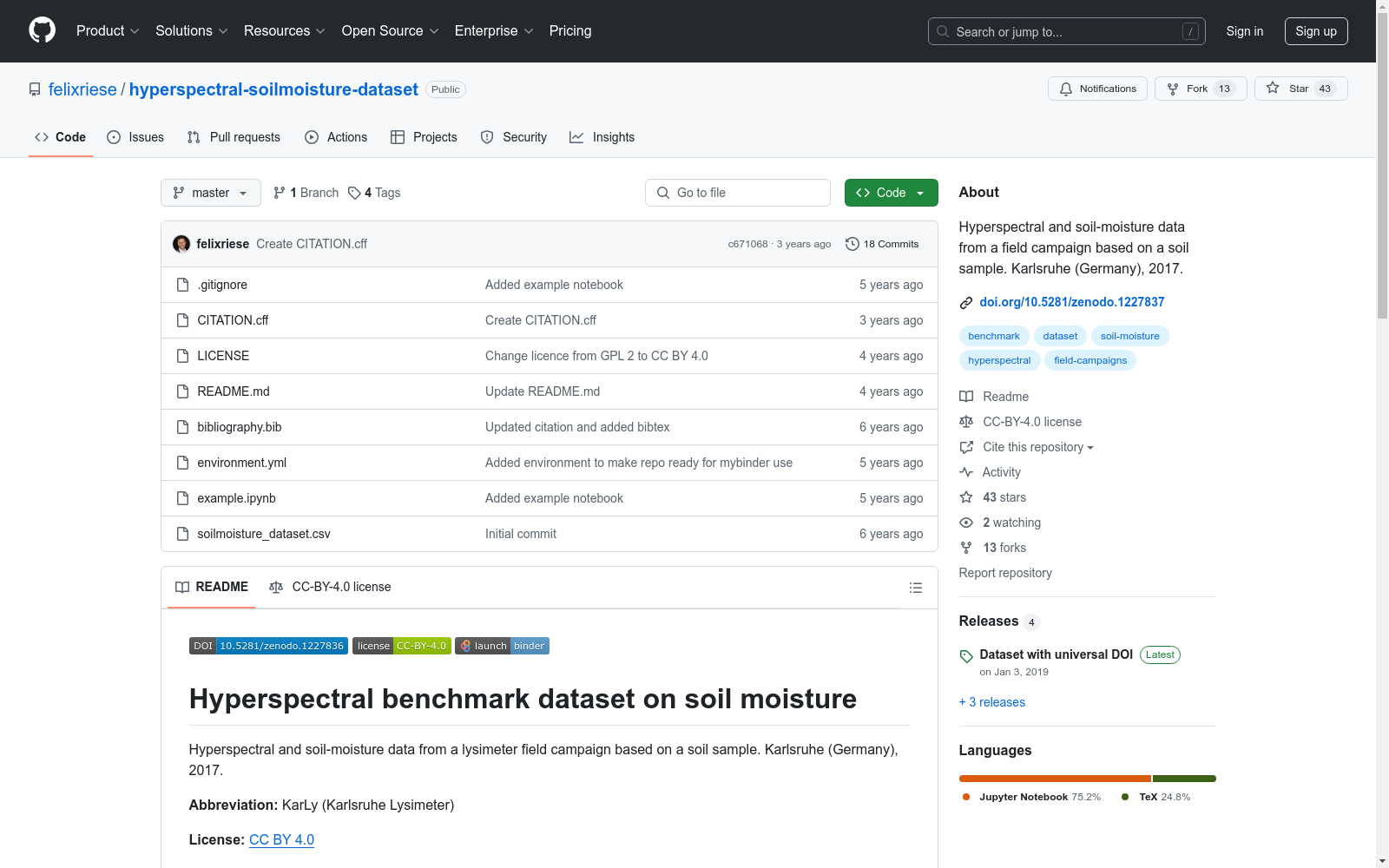Show the + 3 releases link
1389x868 pixels.
click(x=992, y=702)
